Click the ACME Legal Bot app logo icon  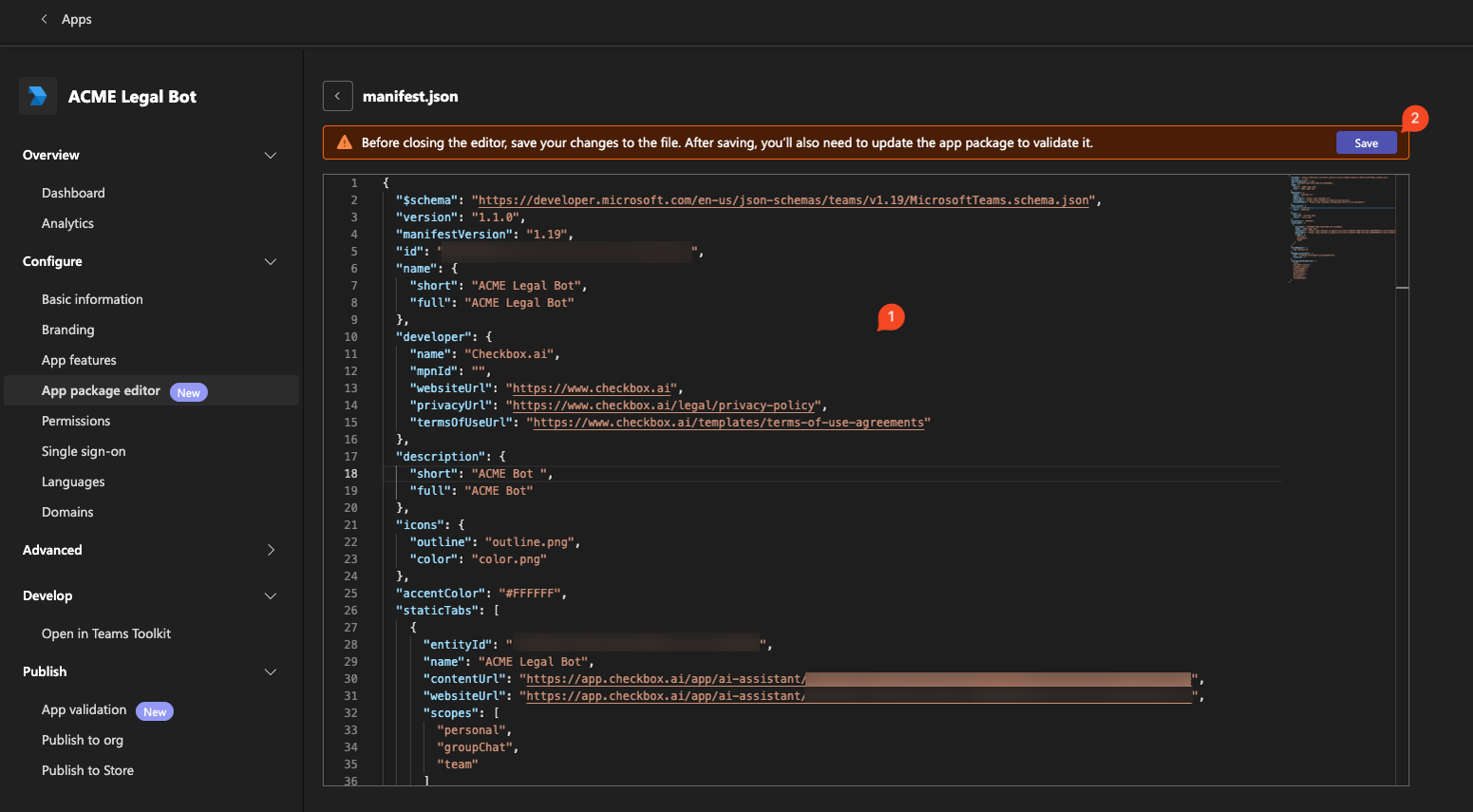point(38,96)
